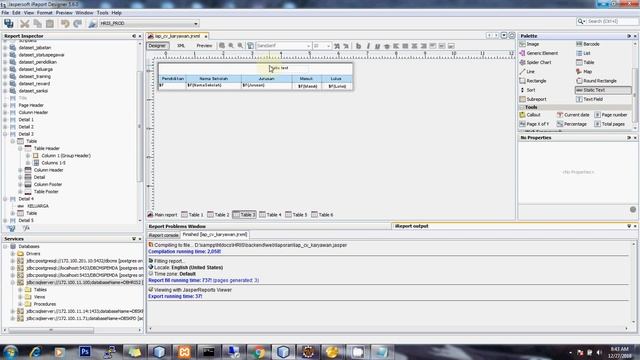Switch to the XML view tab
This screenshot has height=360, width=640.
181,46
